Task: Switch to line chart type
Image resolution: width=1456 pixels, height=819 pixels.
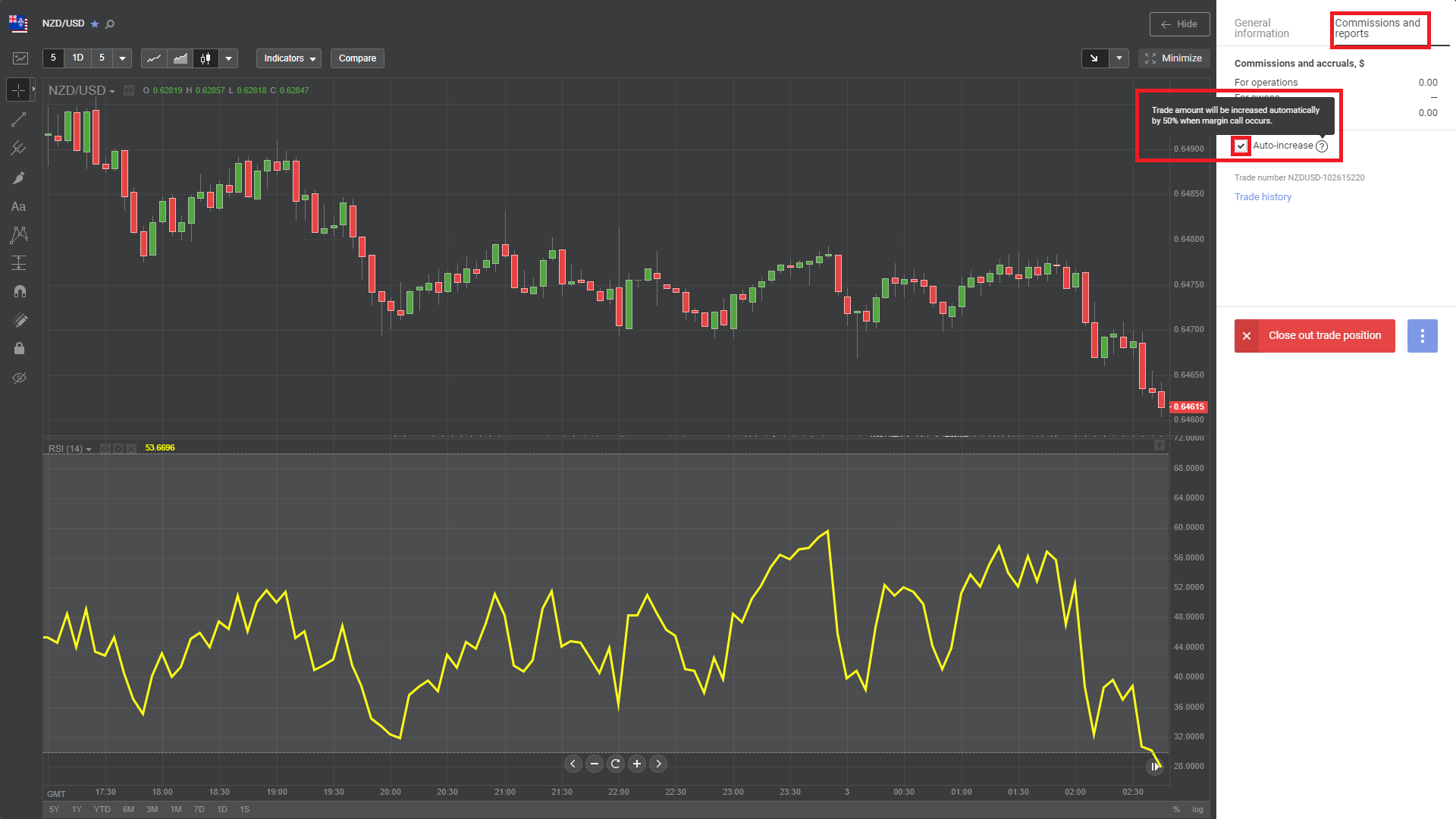Action: coord(154,58)
